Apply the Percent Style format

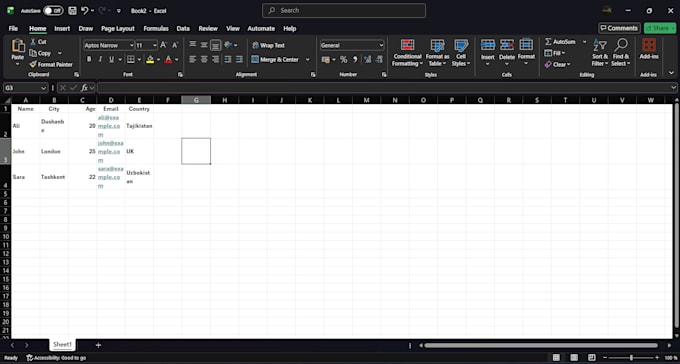click(x=343, y=59)
